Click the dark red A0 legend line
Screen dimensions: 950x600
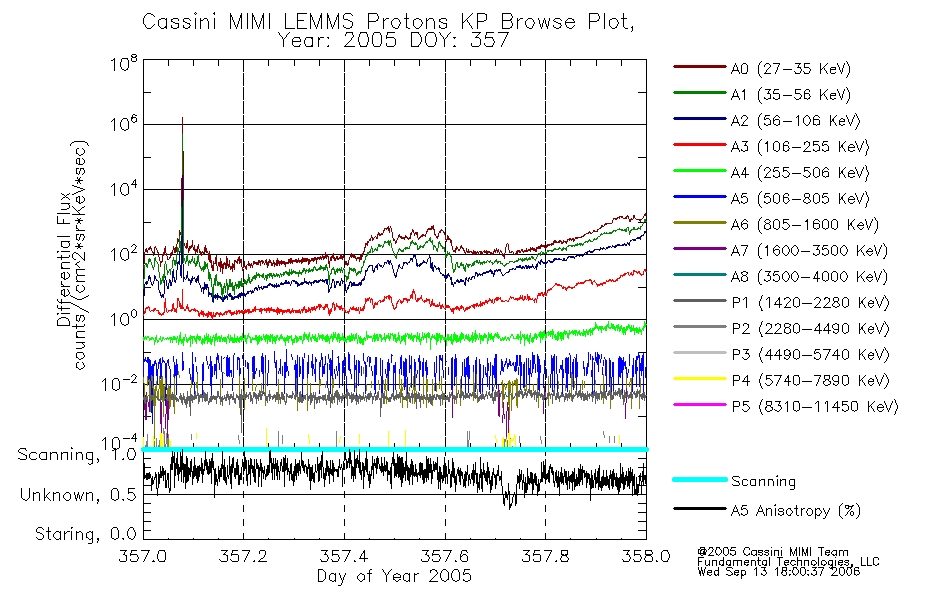(700, 67)
